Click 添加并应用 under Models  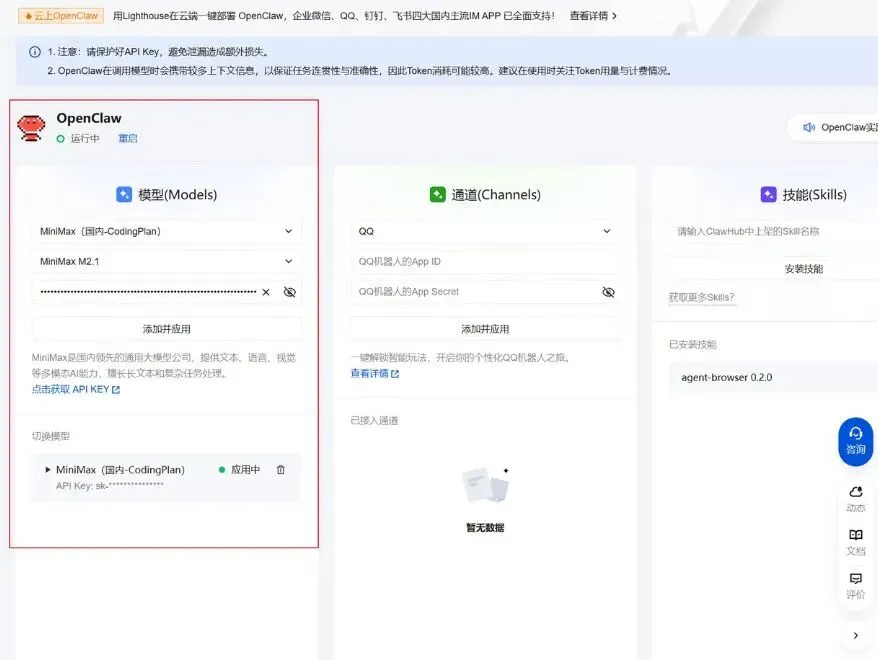(x=166, y=329)
